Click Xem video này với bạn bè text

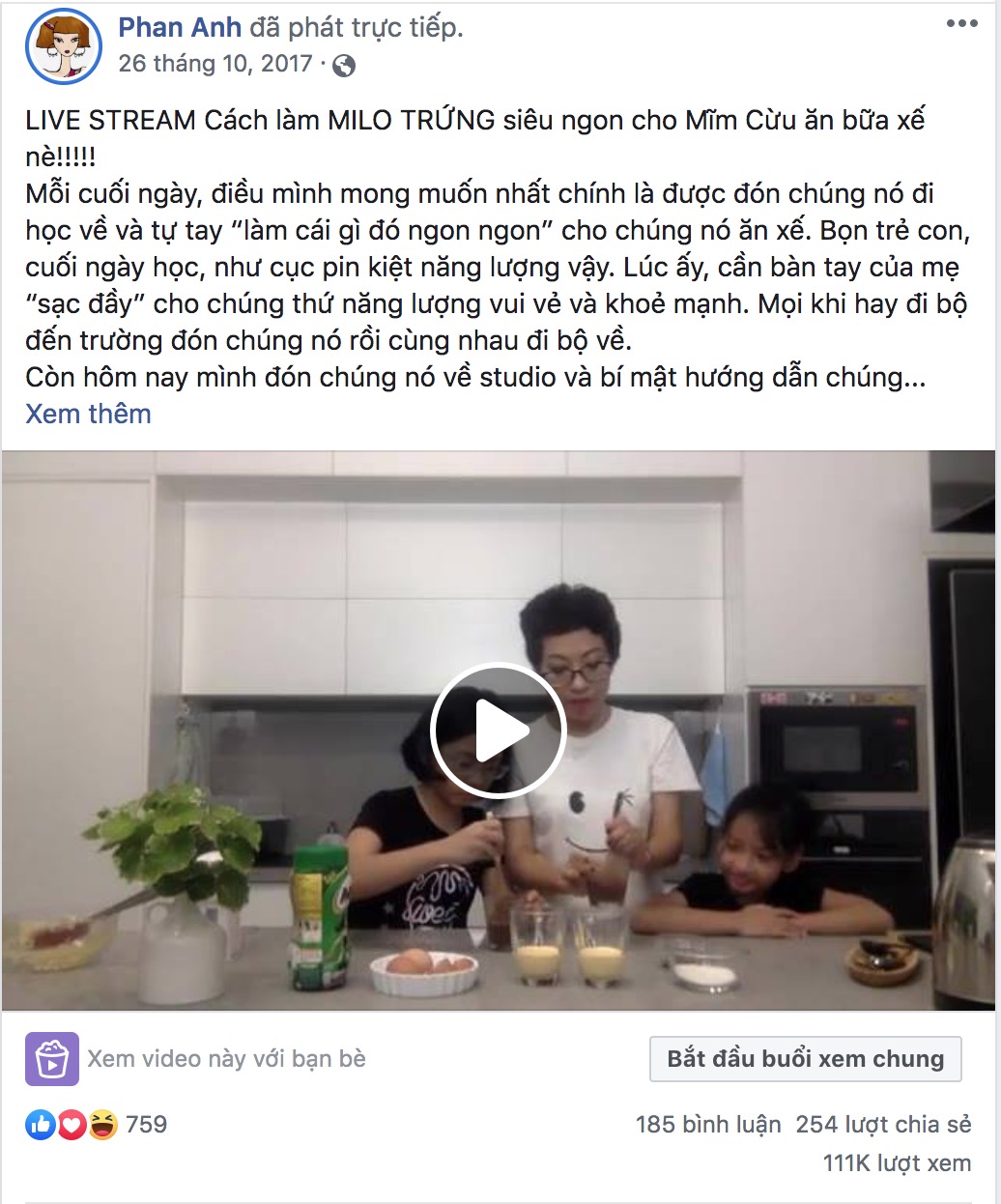click(x=226, y=1059)
